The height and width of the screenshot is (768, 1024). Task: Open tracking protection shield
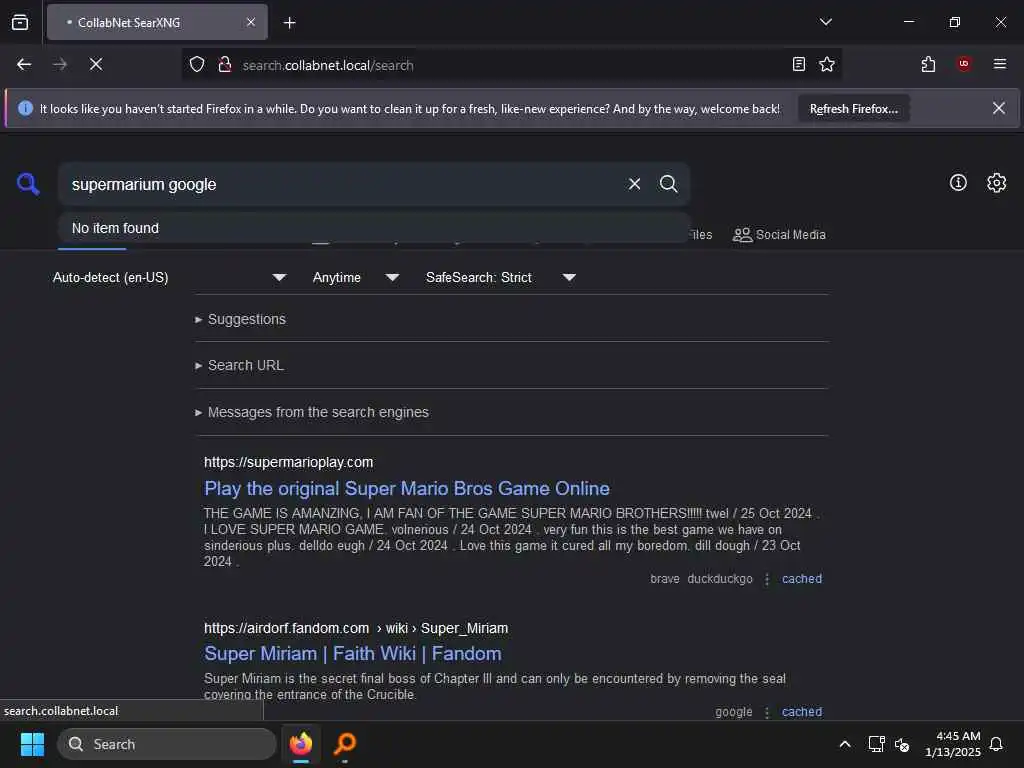coord(197,65)
